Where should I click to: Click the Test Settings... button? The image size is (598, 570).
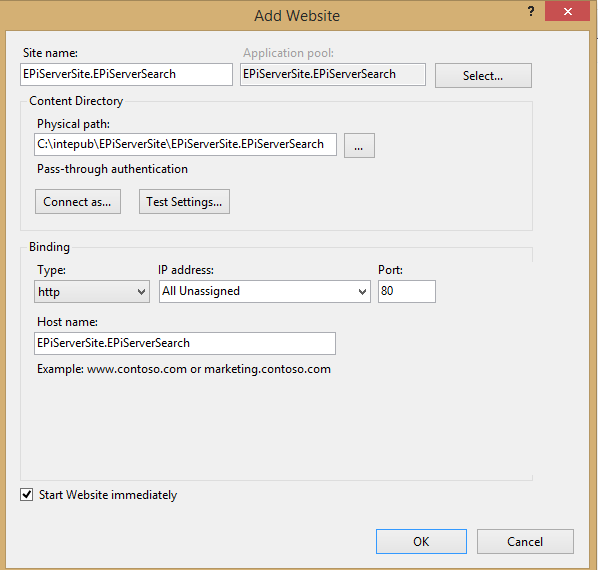pos(184,202)
